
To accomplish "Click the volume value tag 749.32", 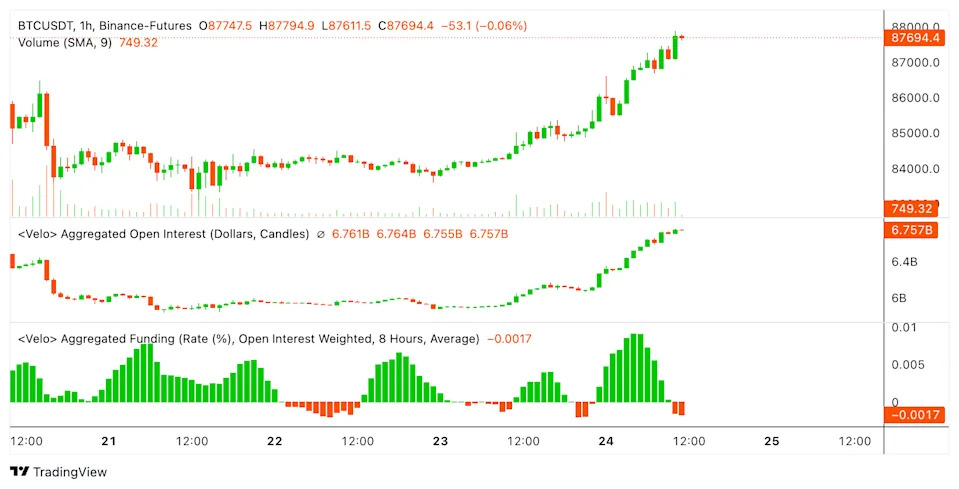I will click(911, 208).
